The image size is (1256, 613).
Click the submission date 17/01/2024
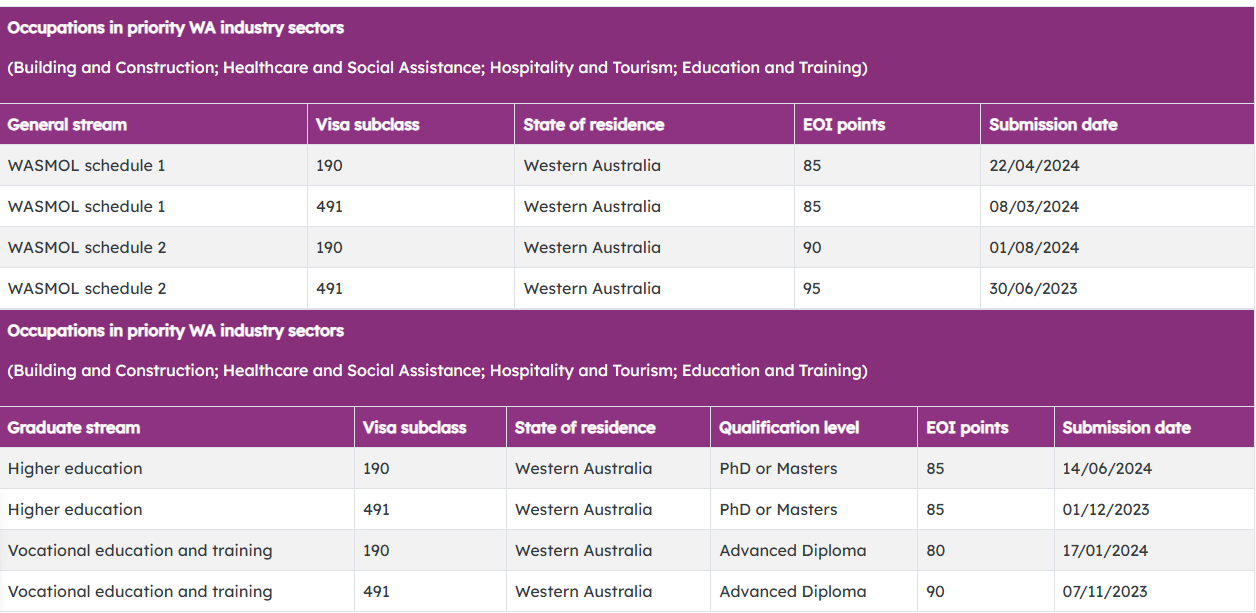click(x=1105, y=551)
